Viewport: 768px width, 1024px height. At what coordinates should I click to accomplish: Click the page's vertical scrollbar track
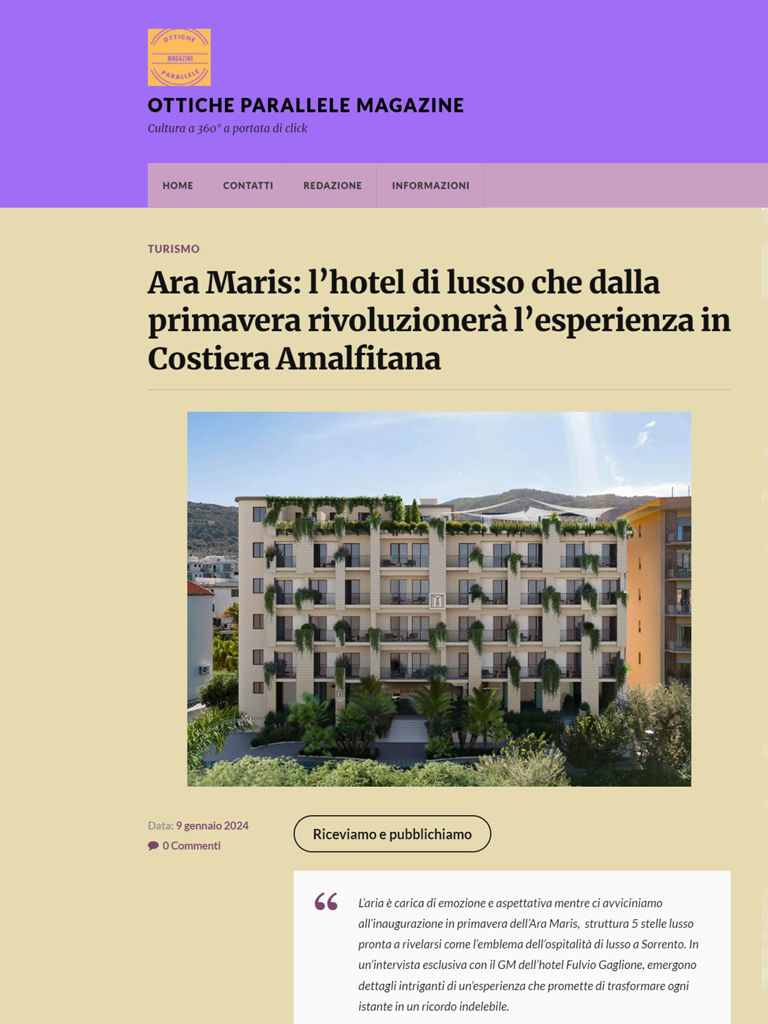pyautogui.click(x=764, y=614)
